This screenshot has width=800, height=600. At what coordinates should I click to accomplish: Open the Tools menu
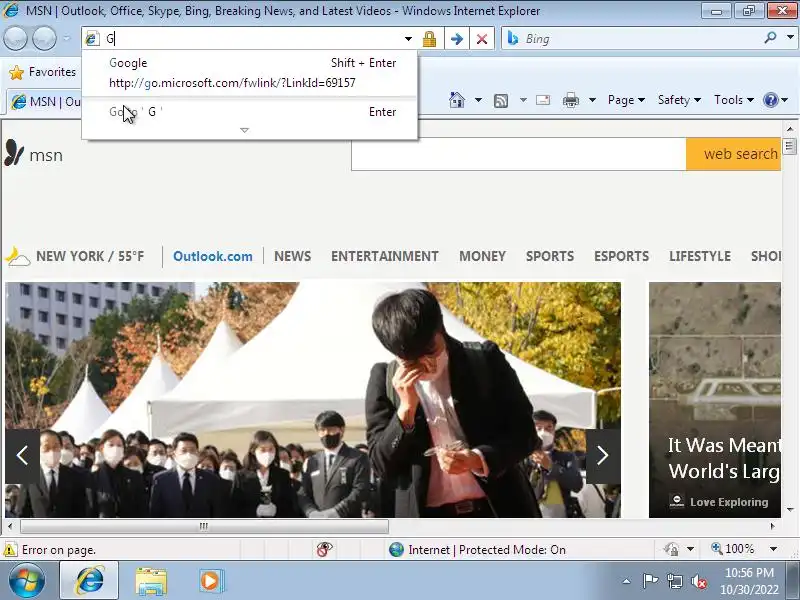pos(734,100)
